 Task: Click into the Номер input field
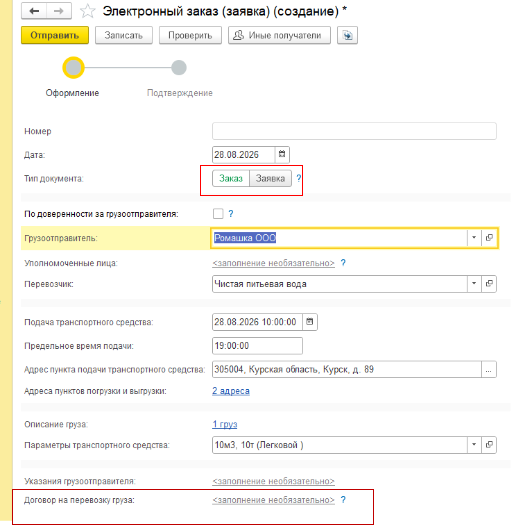354,131
